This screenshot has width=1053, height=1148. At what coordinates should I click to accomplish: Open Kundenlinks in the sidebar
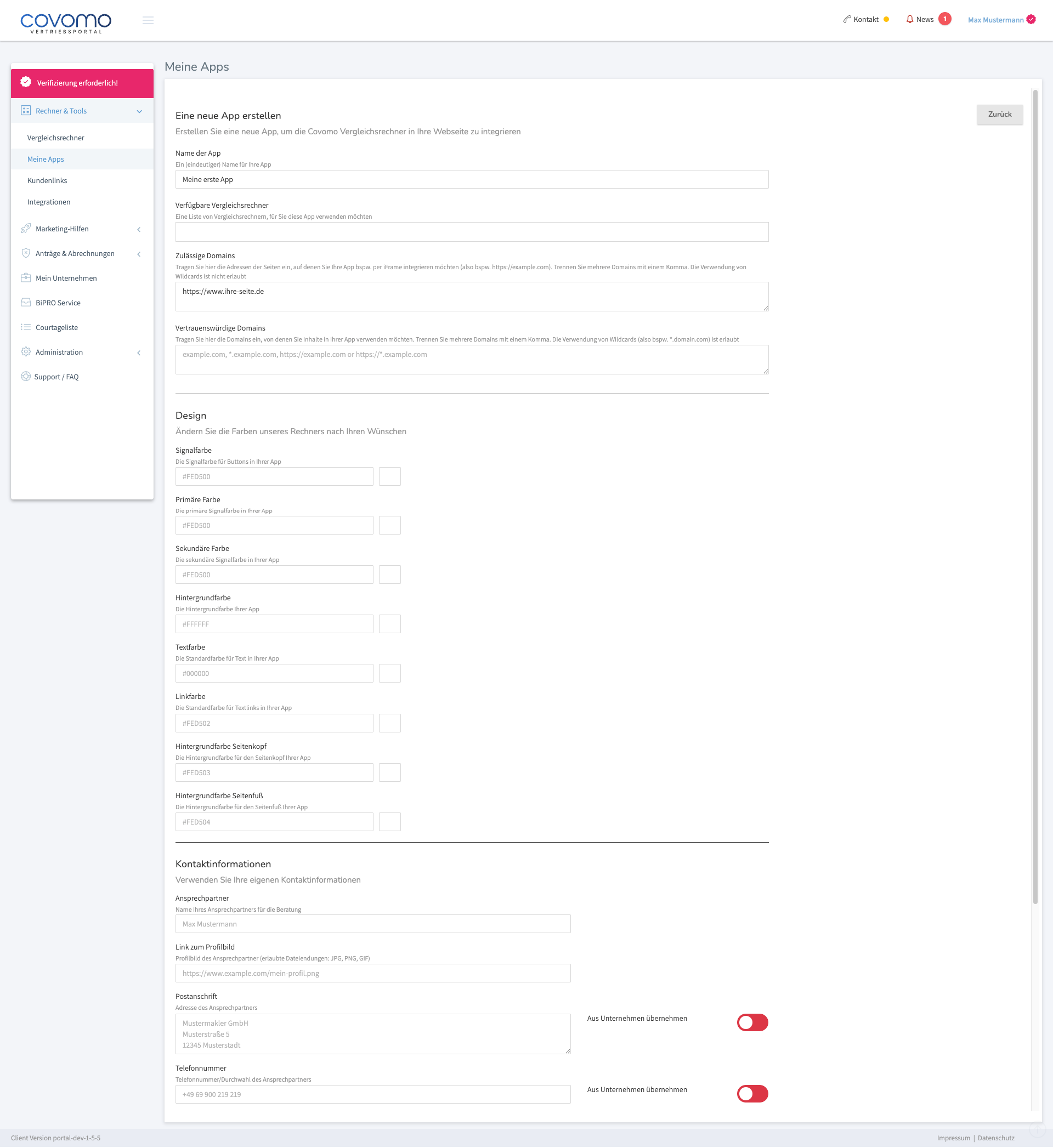pos(47,180)
